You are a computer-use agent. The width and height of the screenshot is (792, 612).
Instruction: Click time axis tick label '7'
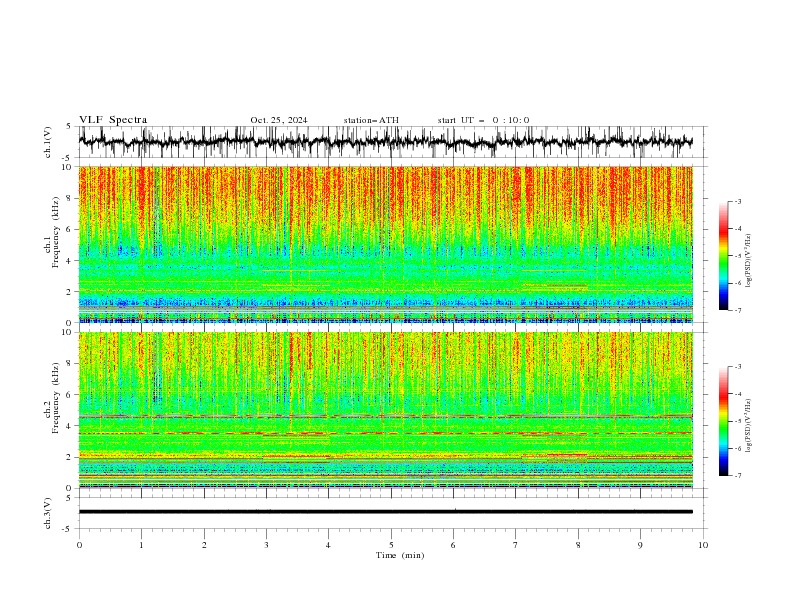coord(516,545)
